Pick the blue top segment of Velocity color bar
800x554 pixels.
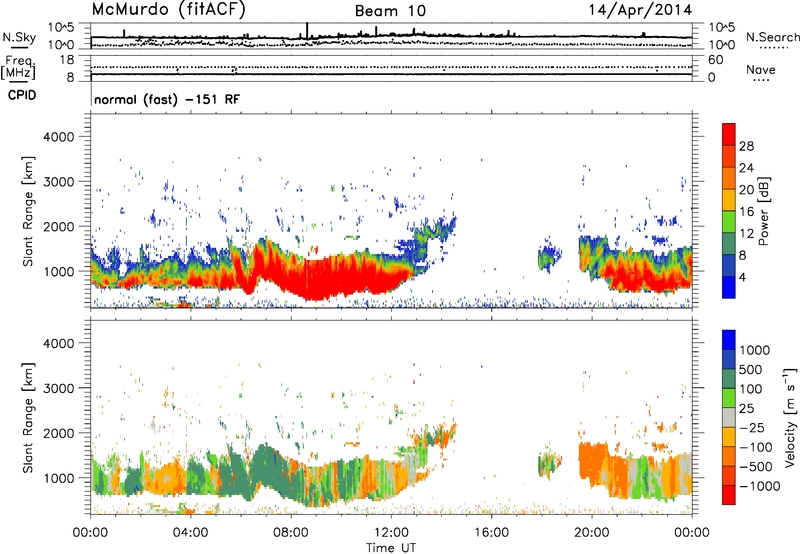pyautogui.click(x=729, y=340)
